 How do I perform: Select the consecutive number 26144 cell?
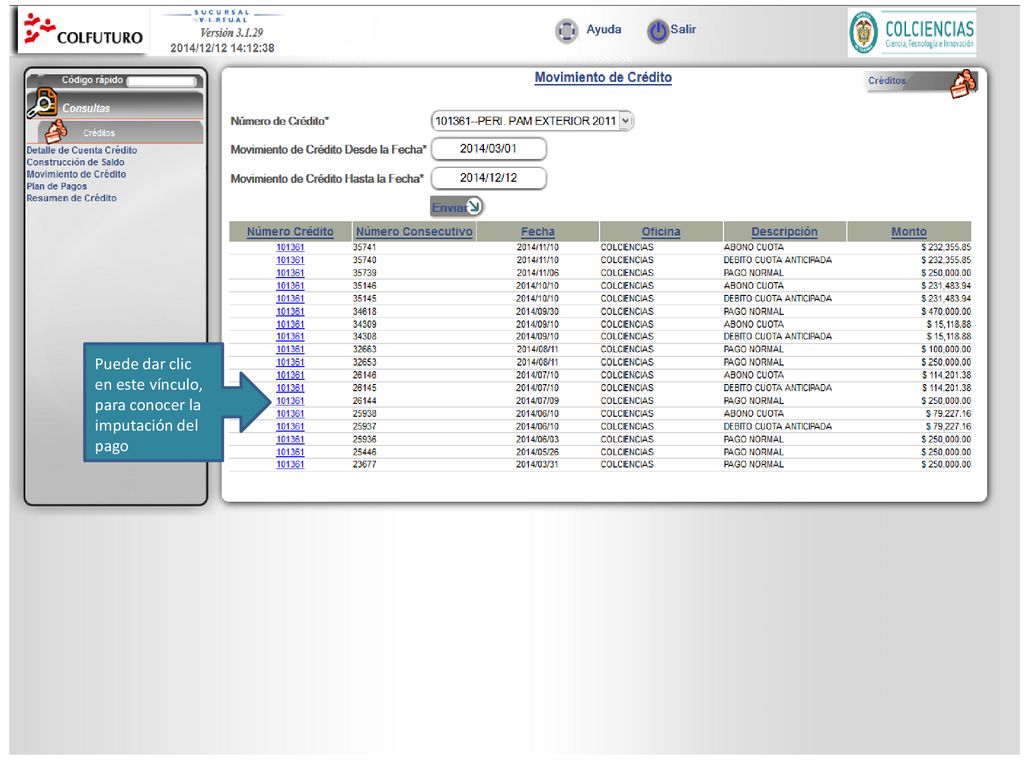(x=364, y=401)
